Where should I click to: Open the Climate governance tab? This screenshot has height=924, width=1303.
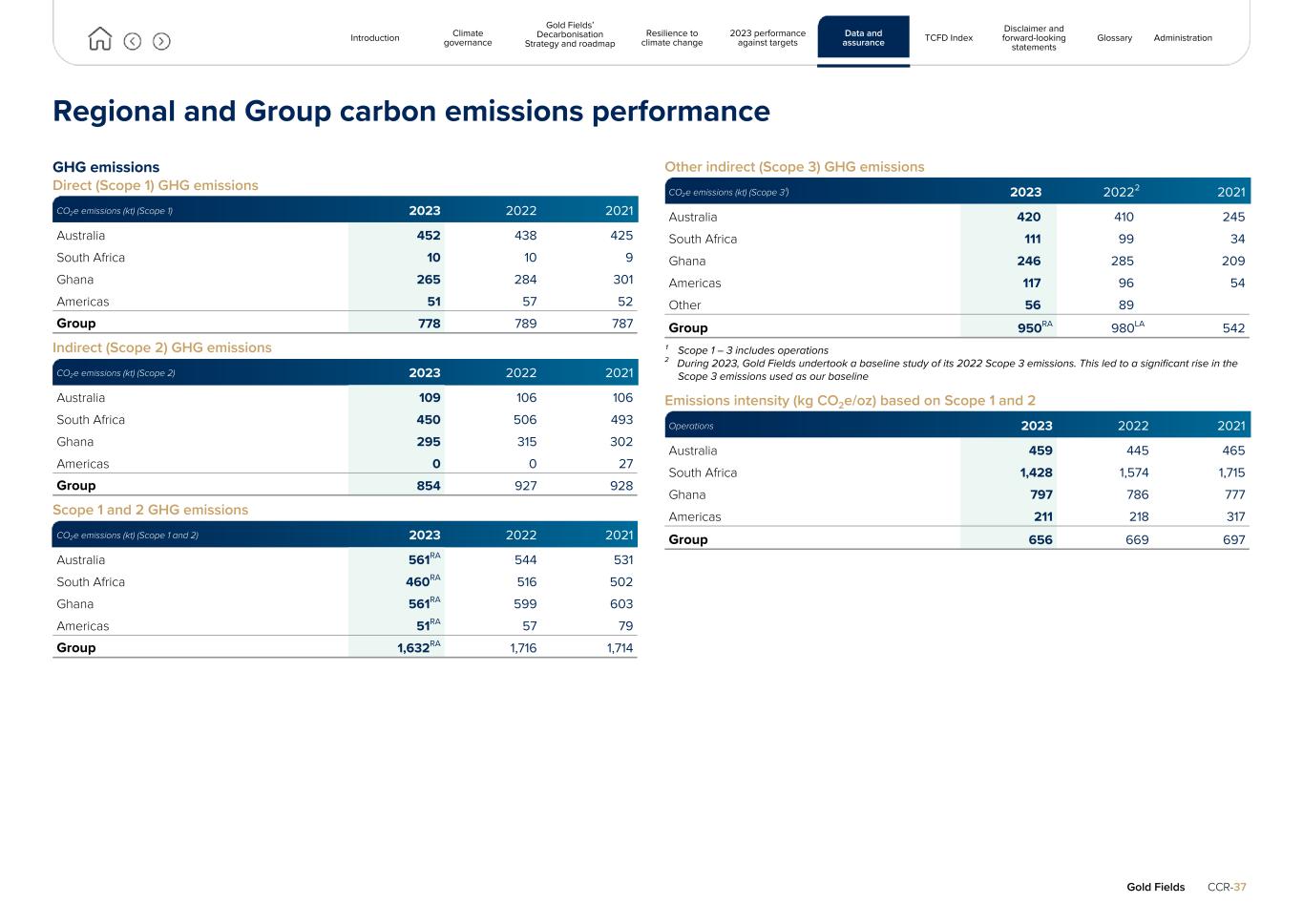click(x=468, y=38)
